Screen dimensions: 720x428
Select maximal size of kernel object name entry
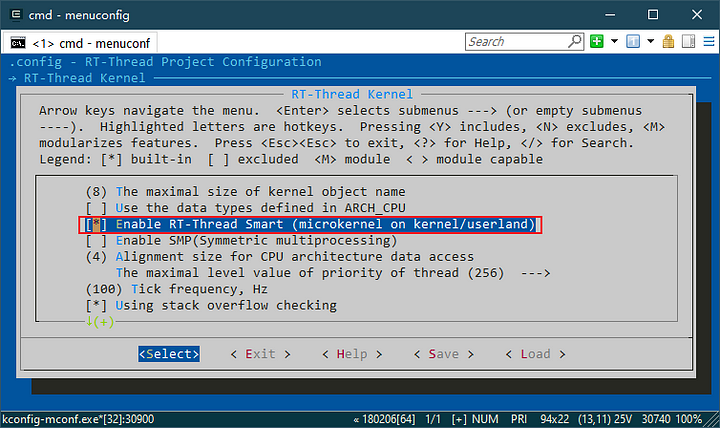tap(246, 191)
